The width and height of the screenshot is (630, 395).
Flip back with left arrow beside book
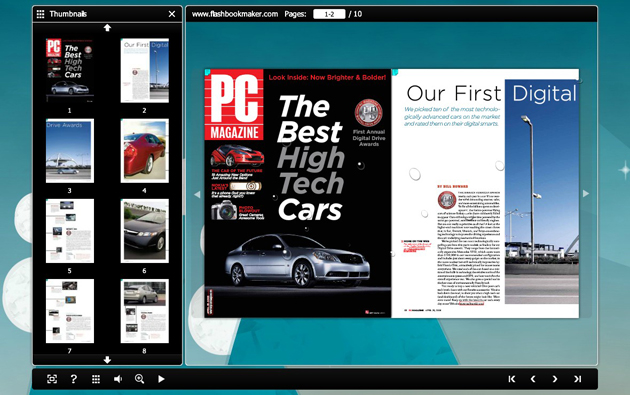[197, 194]
